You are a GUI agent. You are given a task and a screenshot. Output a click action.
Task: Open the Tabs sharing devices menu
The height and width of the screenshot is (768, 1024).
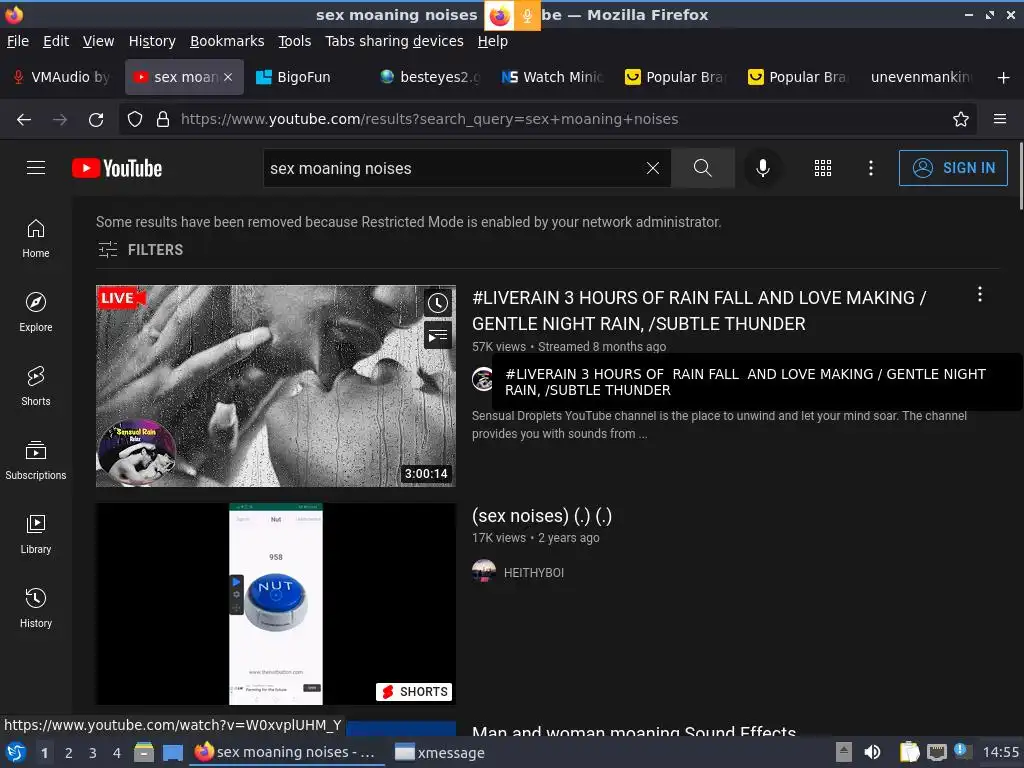tap(394, 41)
